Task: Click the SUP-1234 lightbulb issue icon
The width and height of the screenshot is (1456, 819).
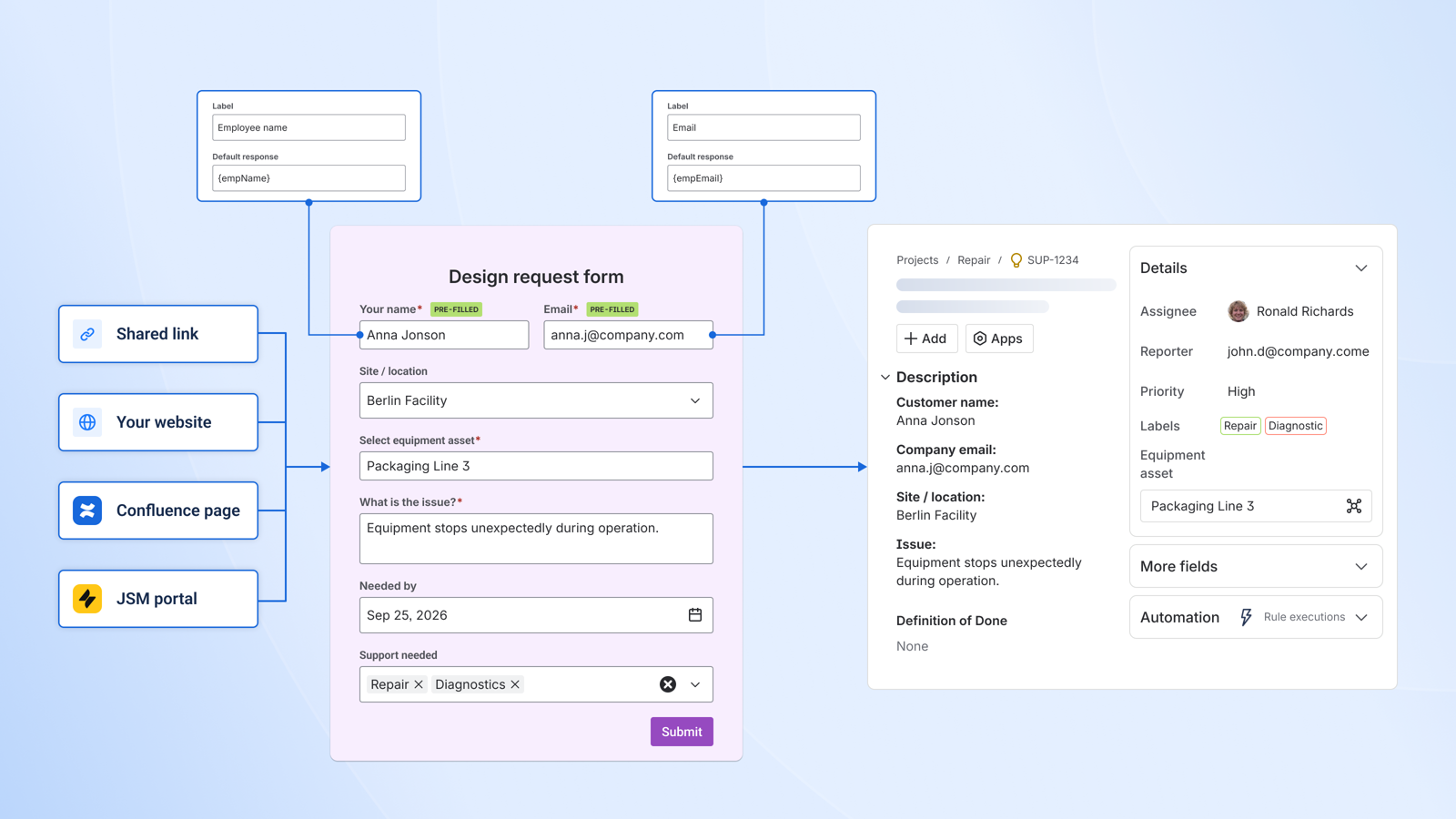Action: (1016, 260)
